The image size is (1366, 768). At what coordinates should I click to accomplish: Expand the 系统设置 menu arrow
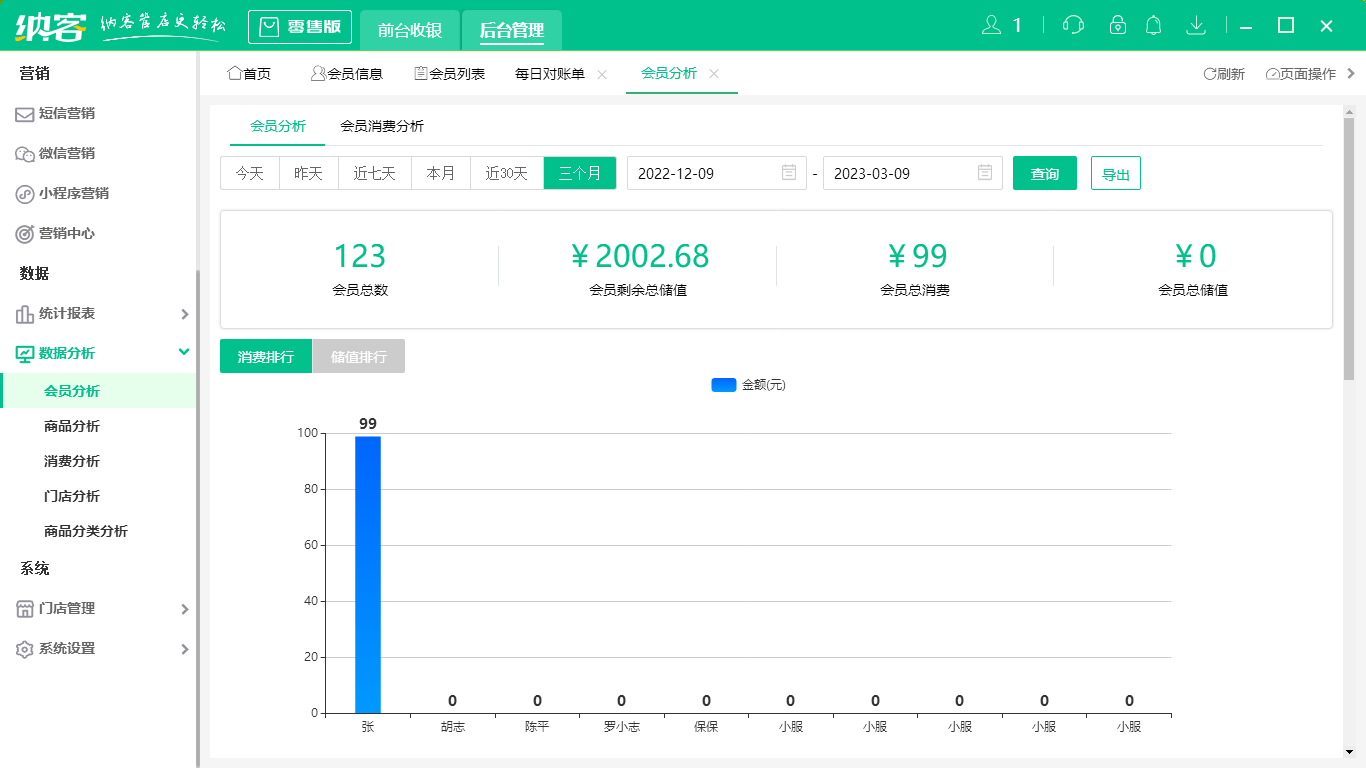click(x=184, y=649)
